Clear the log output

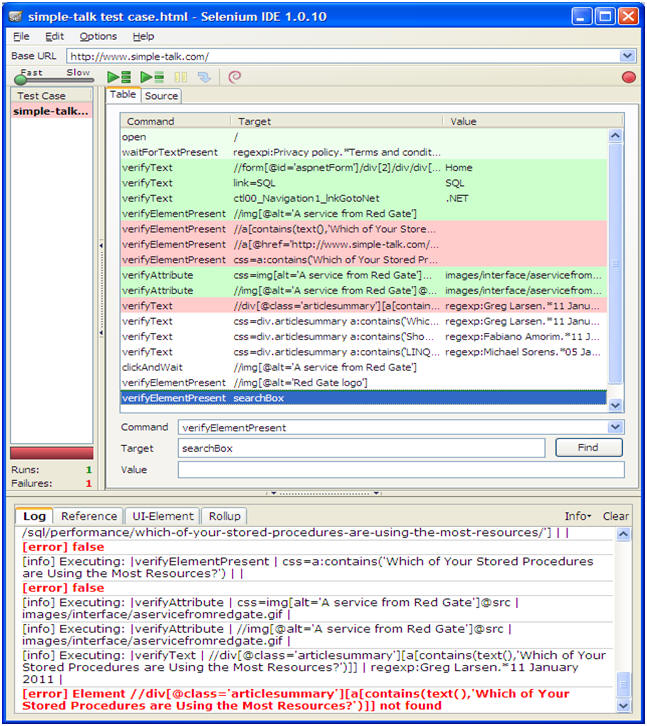coord(616,516)
